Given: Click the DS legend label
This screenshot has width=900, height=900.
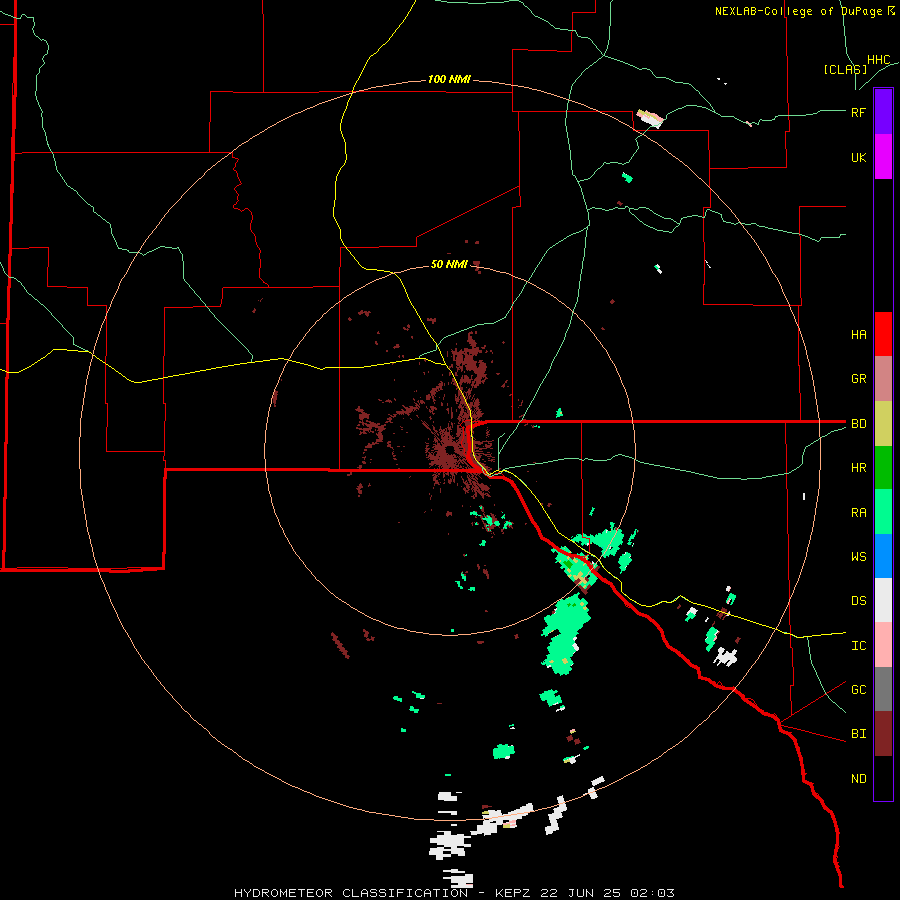Looking at the screenshot, I should pos(859,601).
